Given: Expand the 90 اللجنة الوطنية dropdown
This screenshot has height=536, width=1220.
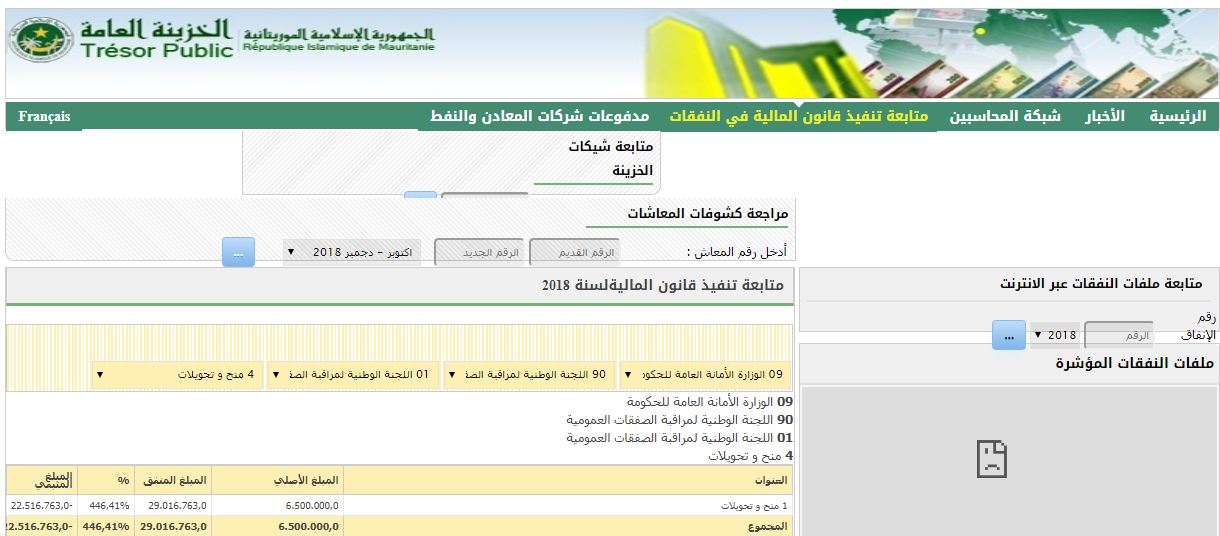Looking at the screenshot, I should point(528,375).
